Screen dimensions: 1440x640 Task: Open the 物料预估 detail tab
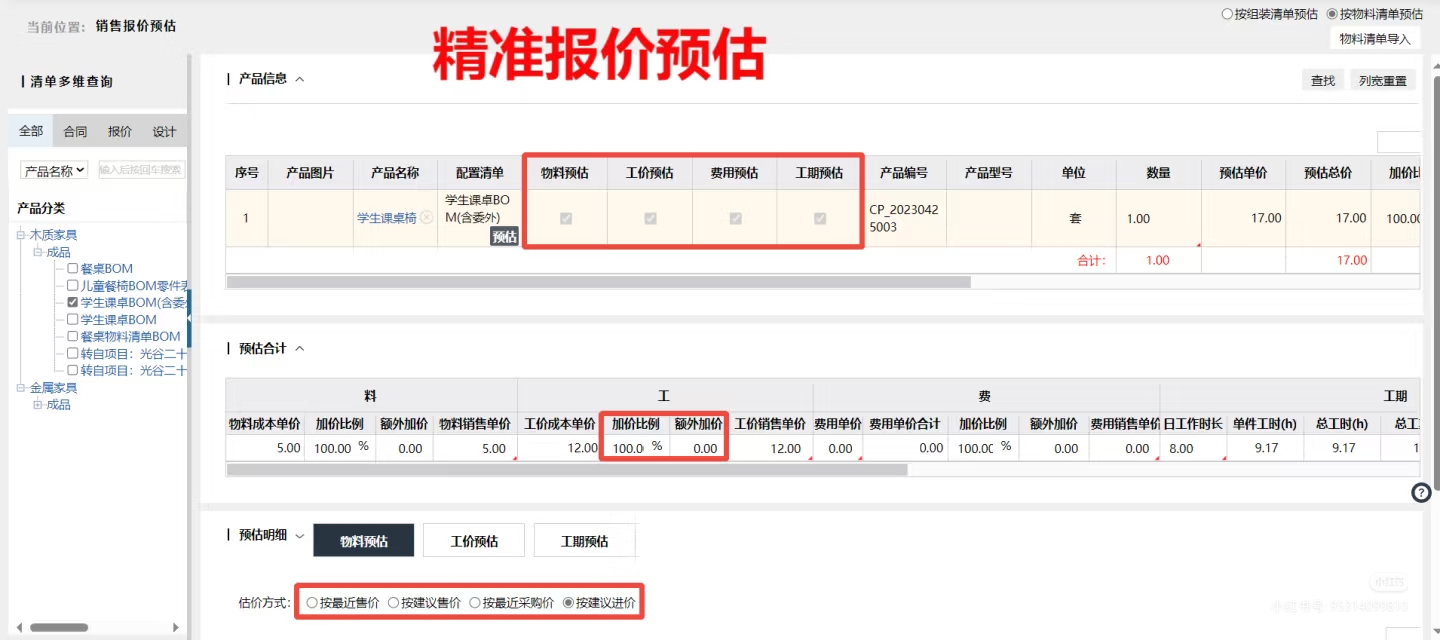[364, 541]
